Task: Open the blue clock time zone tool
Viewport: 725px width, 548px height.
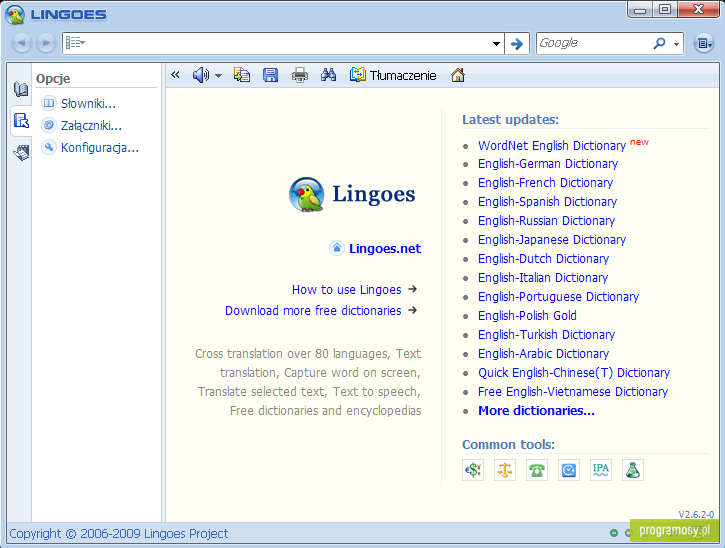Action: click(x=569, y=470)
